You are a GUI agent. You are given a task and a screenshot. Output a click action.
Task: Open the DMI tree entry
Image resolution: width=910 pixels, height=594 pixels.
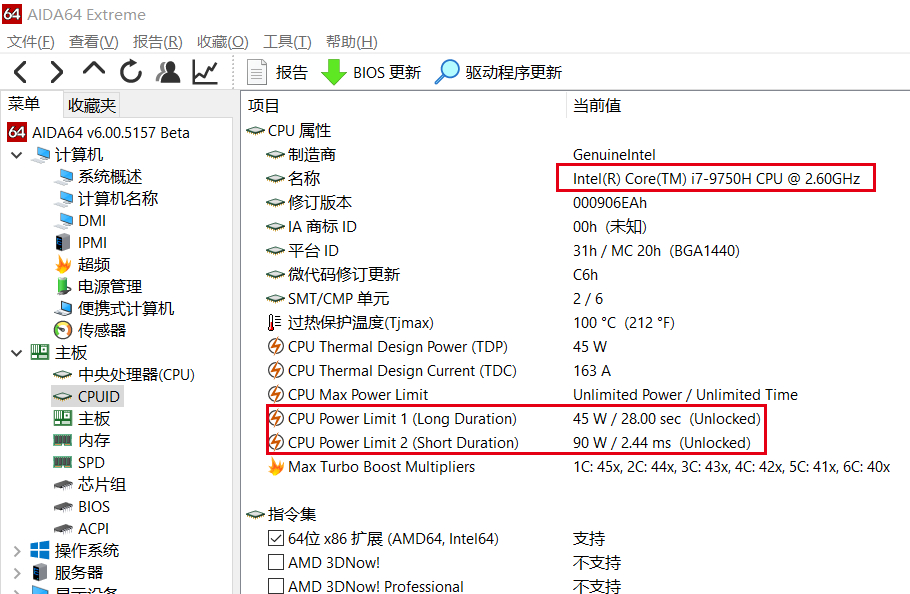[x=92, y=220]
